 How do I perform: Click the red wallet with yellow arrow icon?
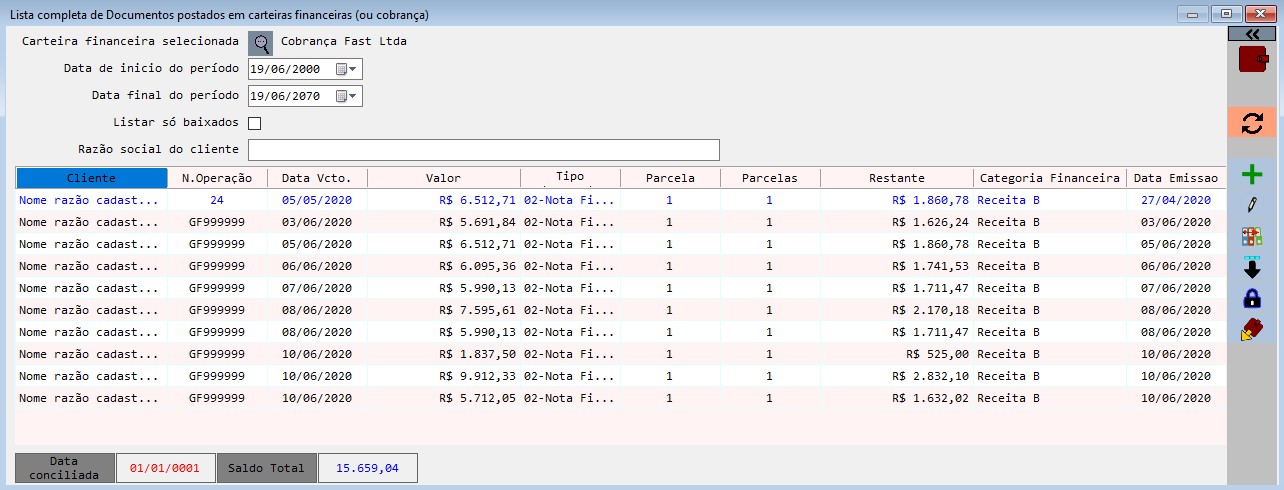click(x=1251, y=329)
